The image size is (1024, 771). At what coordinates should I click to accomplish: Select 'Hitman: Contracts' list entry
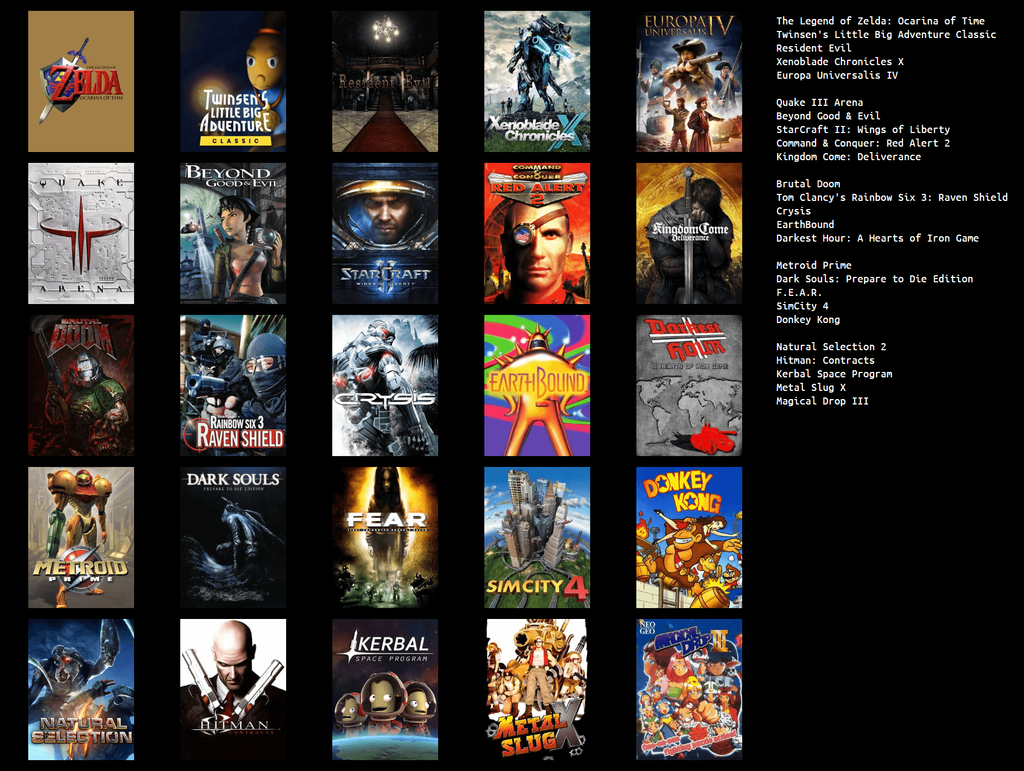825,360
